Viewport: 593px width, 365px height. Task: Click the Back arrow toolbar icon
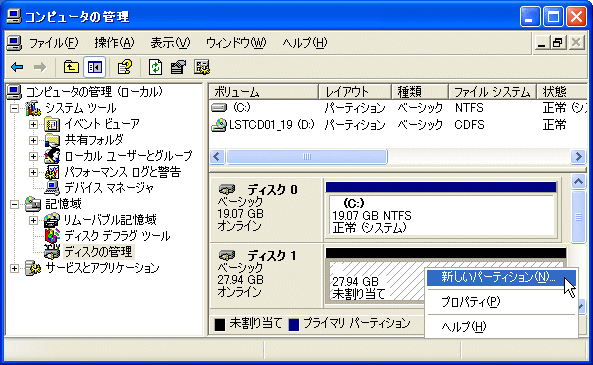17,68
